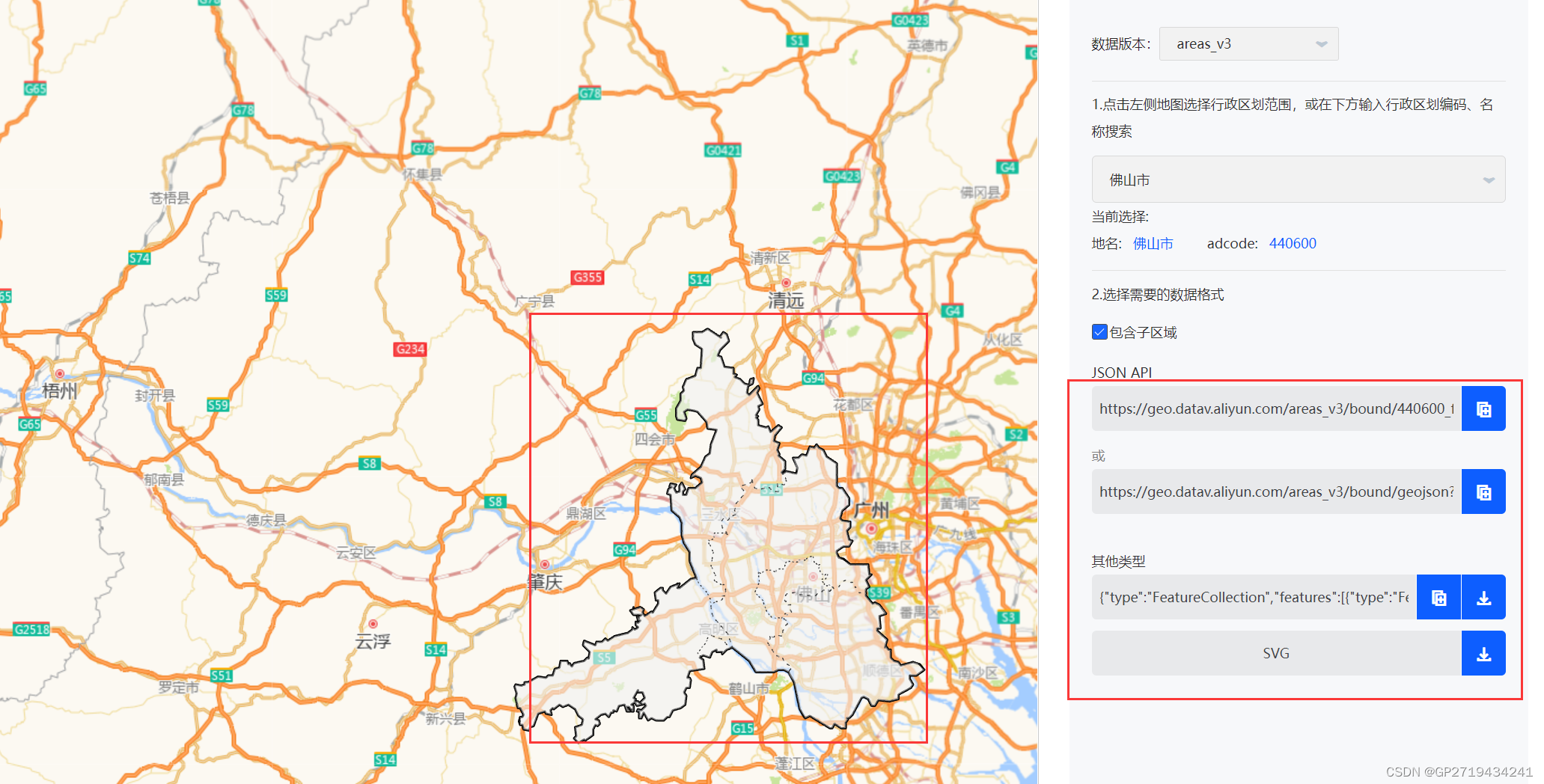Click 花都区 label on the map
Viewport: 1544px width, 784px height.
point(853,405)
